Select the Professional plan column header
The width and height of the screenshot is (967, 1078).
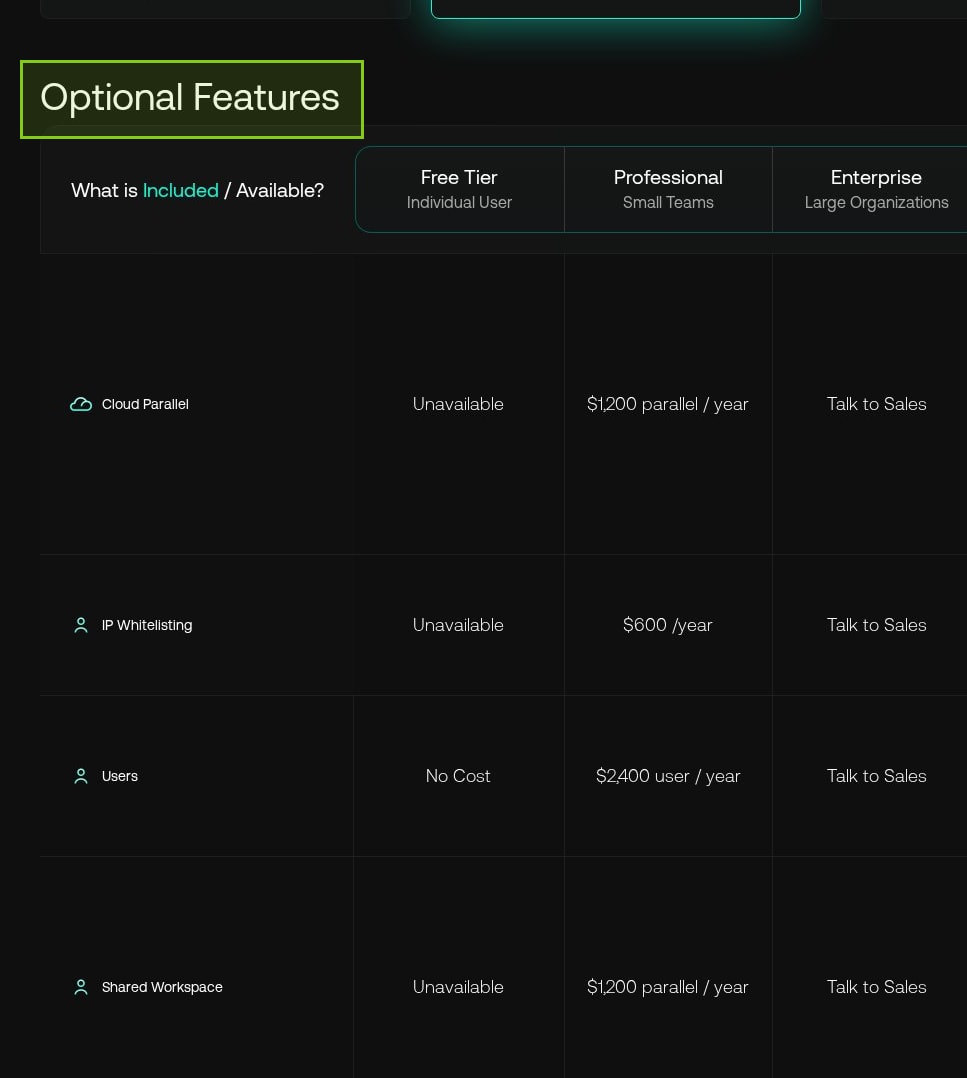point(668,189)
